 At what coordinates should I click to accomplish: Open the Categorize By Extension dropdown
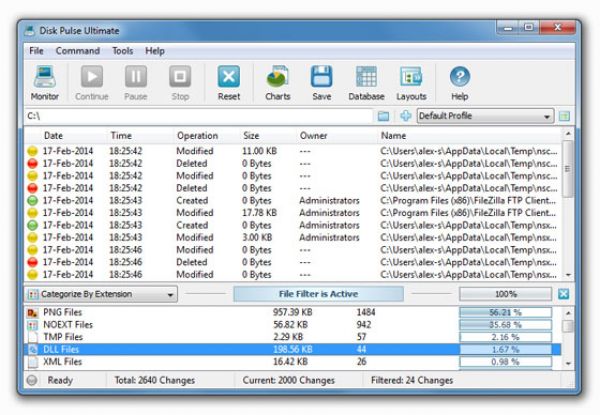point(101,294)
